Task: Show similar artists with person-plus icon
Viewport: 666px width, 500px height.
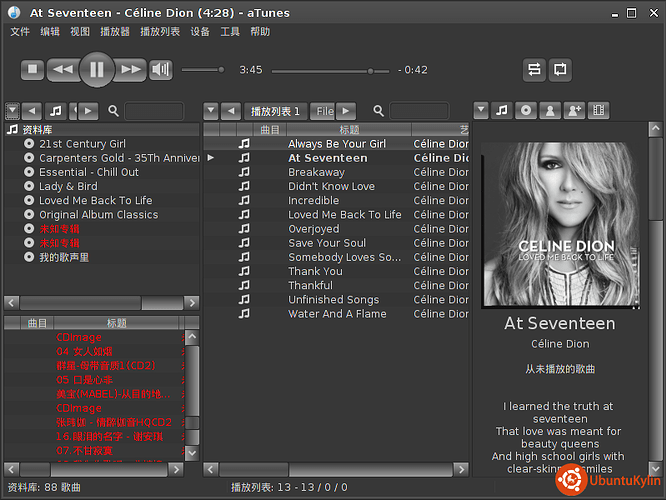Action: point(574,110)
